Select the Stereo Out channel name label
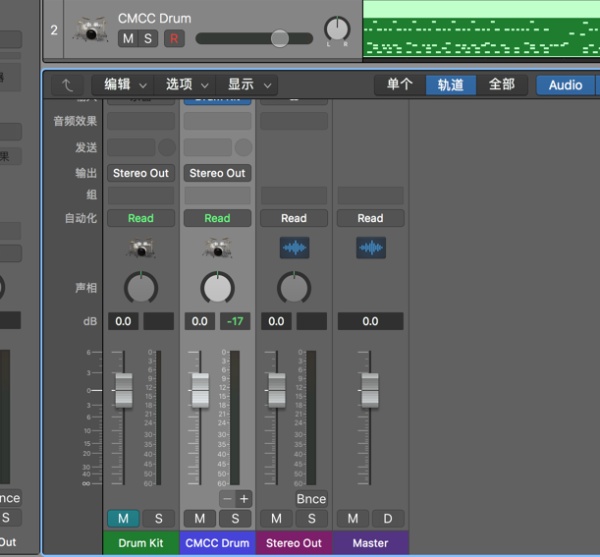This screenshot has width=600, height=557. pyautogui.click(x=294, y=543)
